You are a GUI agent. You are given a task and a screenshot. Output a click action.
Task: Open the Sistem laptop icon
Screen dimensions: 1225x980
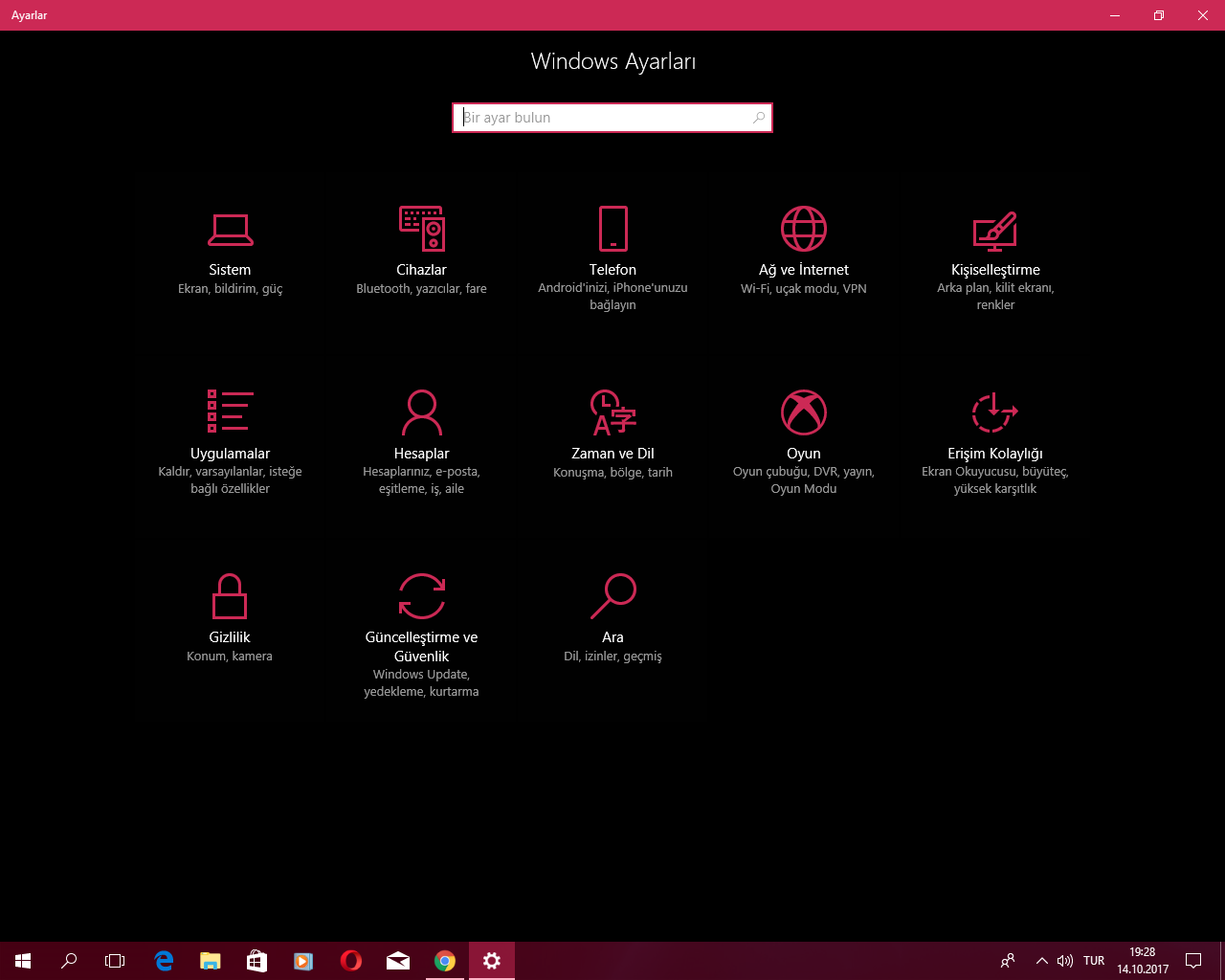tap(230, 229)
